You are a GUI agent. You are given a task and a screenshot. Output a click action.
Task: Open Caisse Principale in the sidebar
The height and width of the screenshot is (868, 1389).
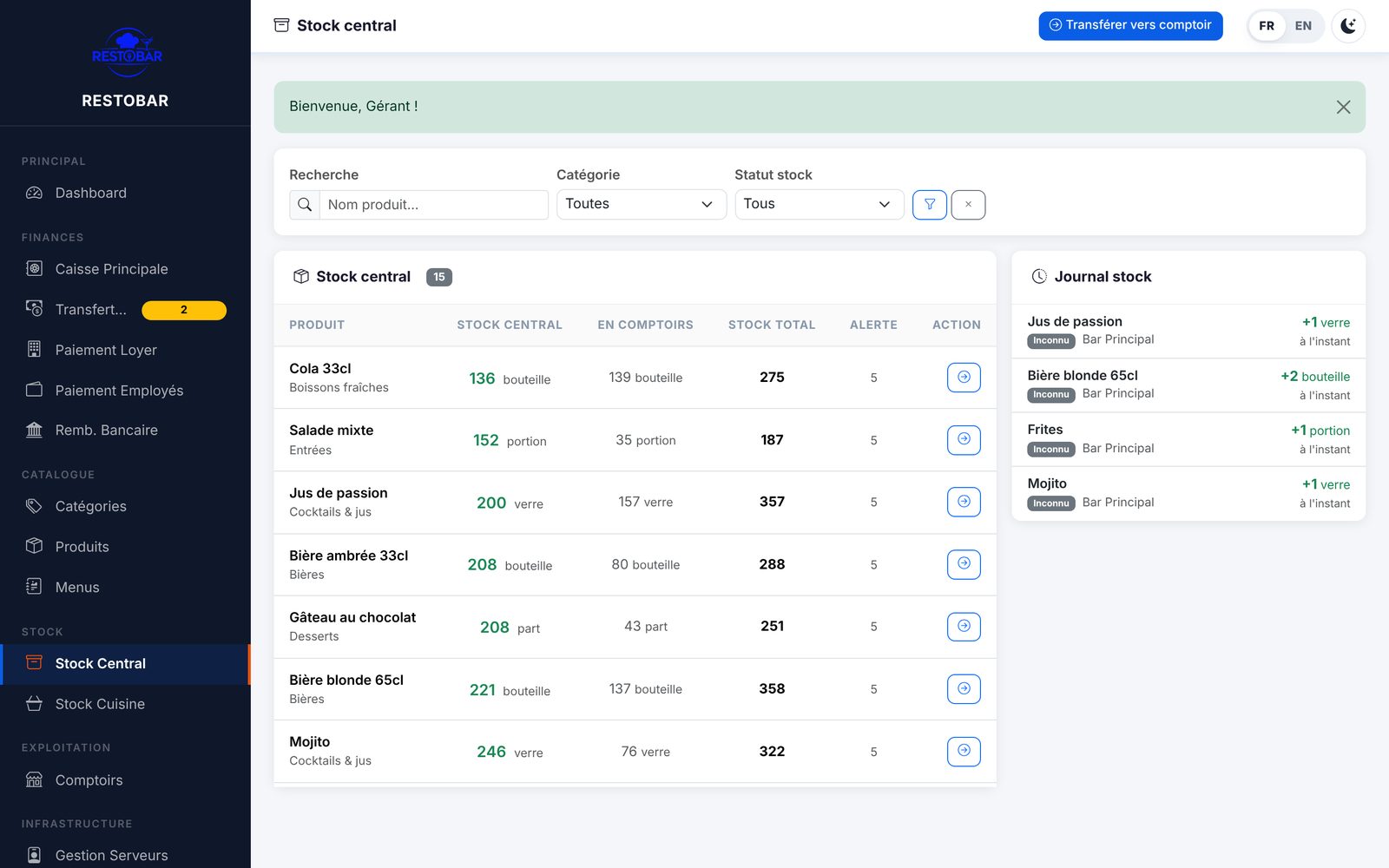pyautogui.click(x=125, y=269)
